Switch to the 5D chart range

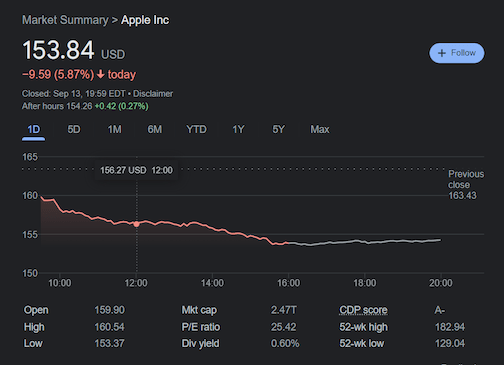coord(74,129)
